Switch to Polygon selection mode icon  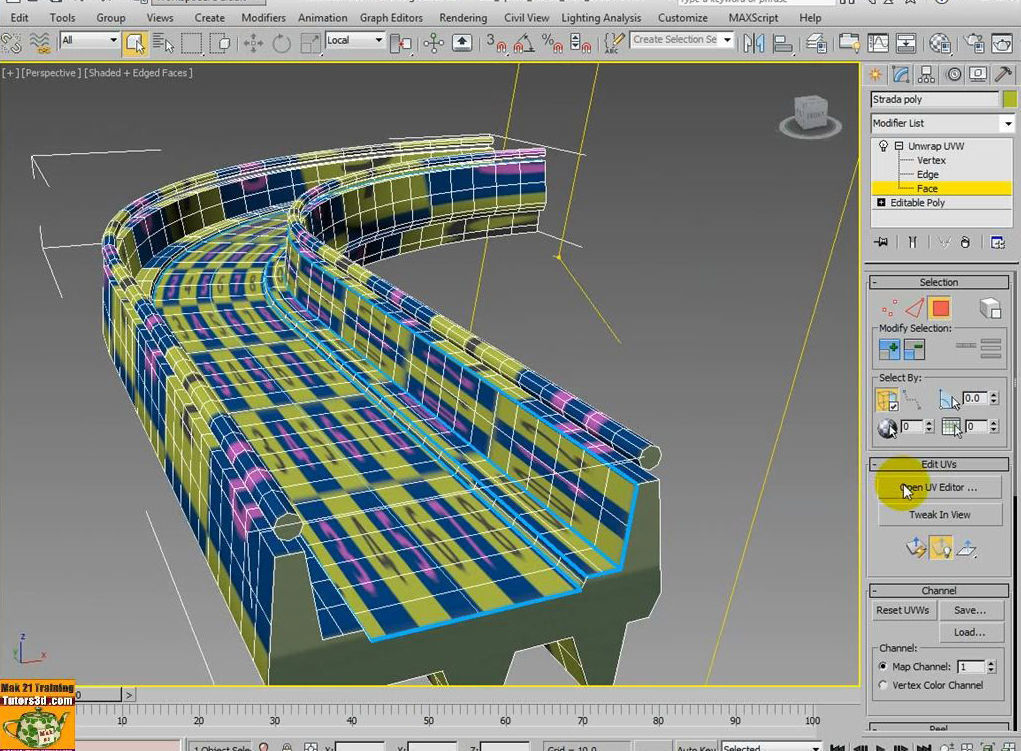tap(940, 308)
